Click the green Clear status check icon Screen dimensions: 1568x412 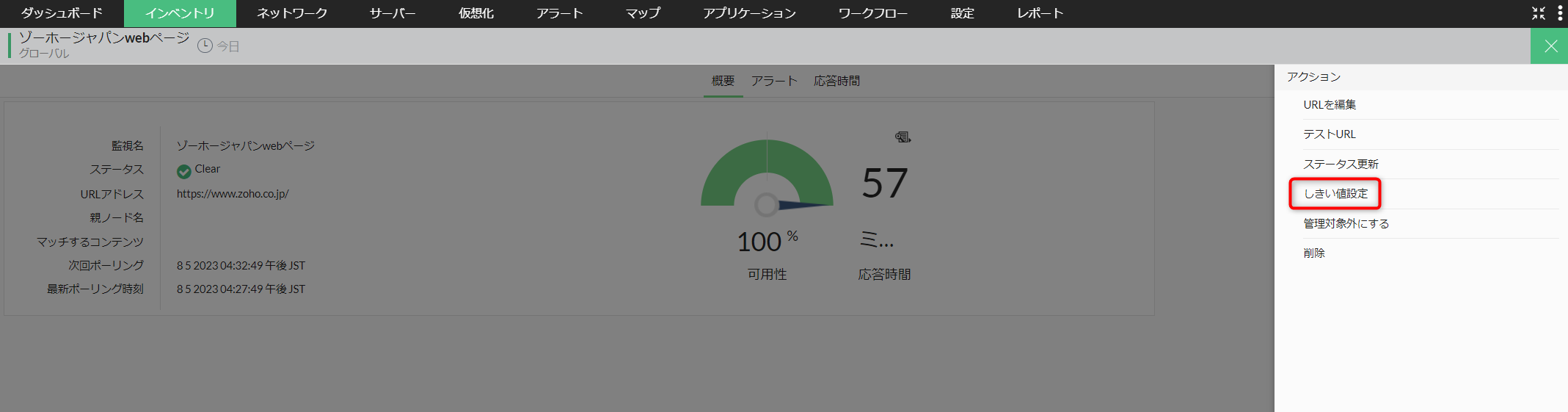(x=184, y=171)
